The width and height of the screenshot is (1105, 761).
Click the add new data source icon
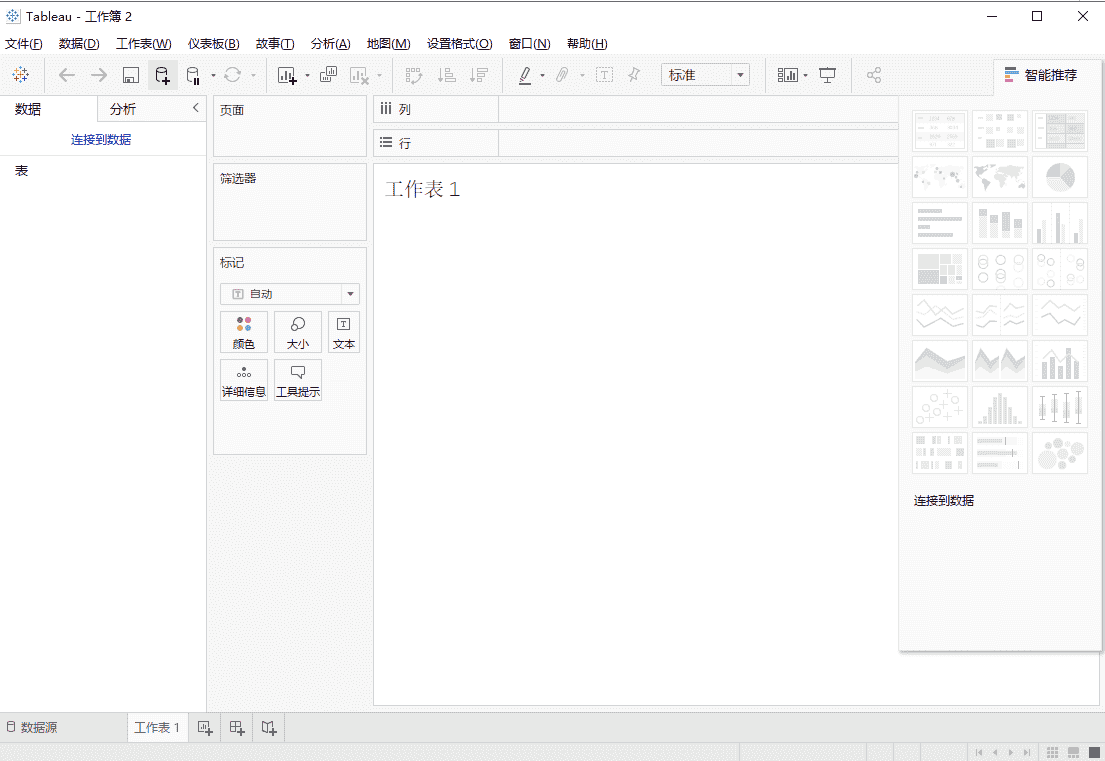(162, 75)
